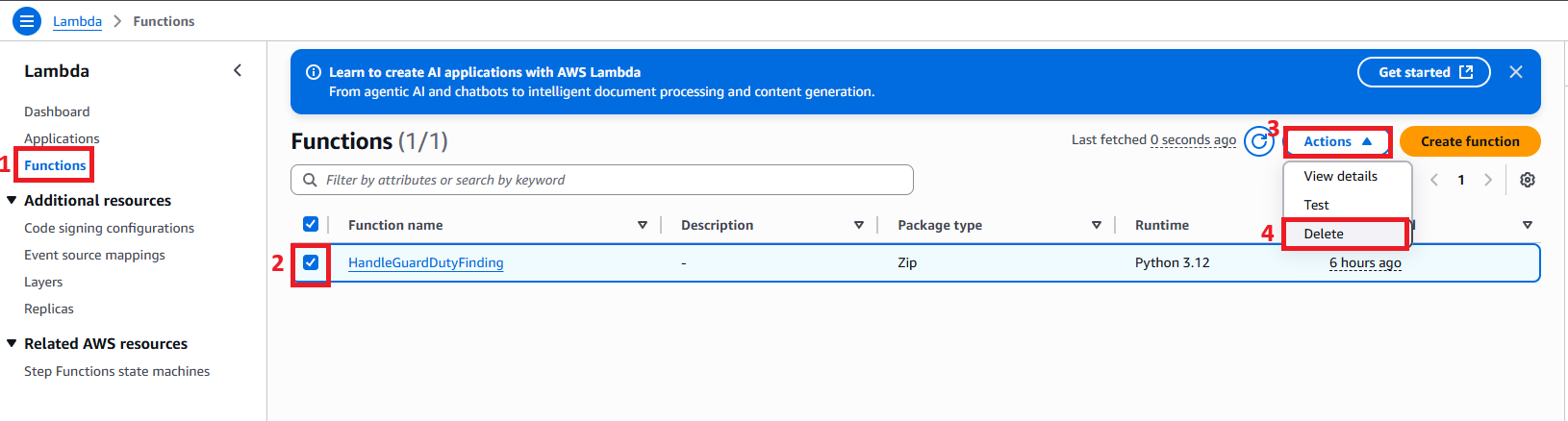
Task: Open Functions in sidebar
Action: coord(55,165)
